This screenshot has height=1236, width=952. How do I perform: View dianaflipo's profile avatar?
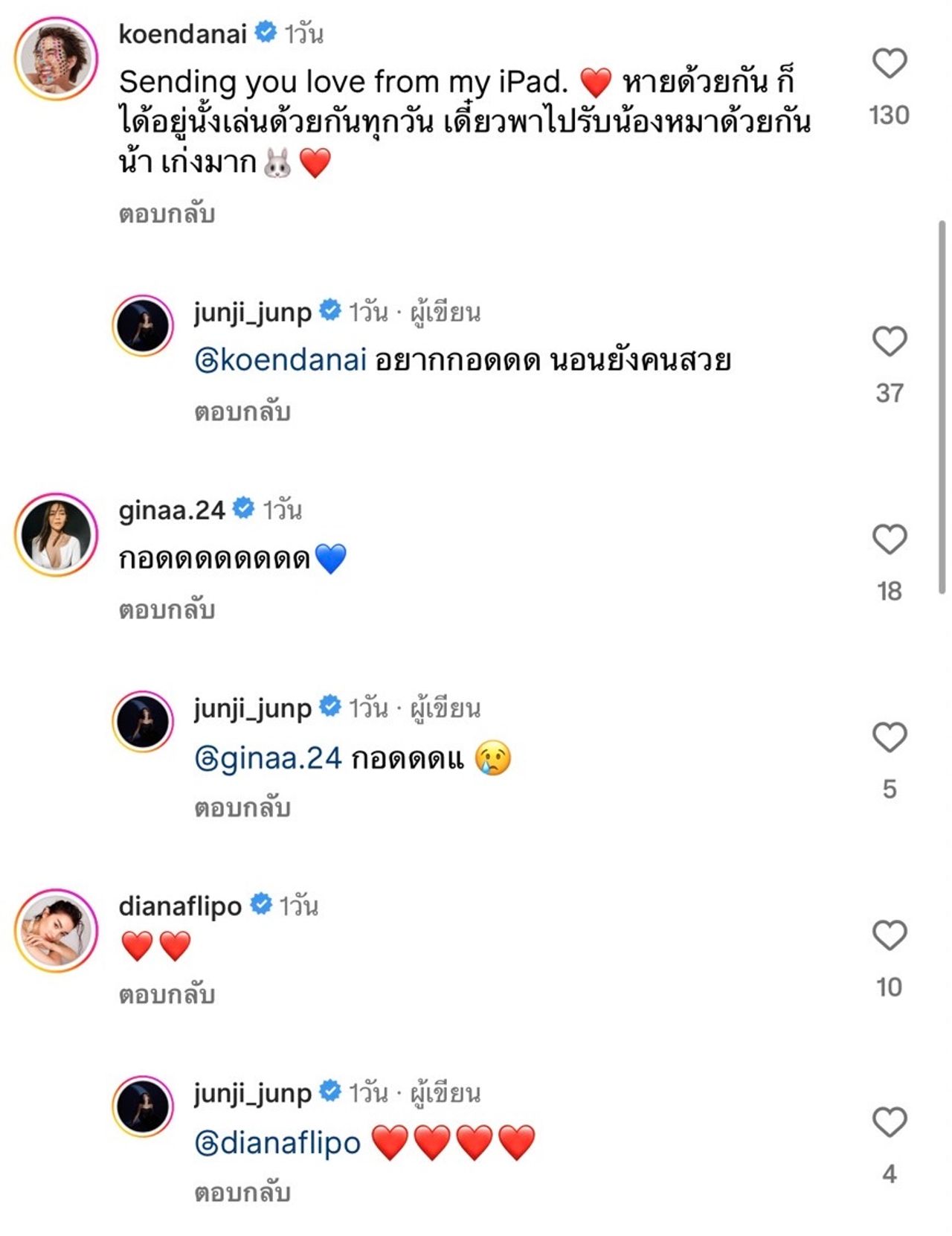(x=57, y=930)
